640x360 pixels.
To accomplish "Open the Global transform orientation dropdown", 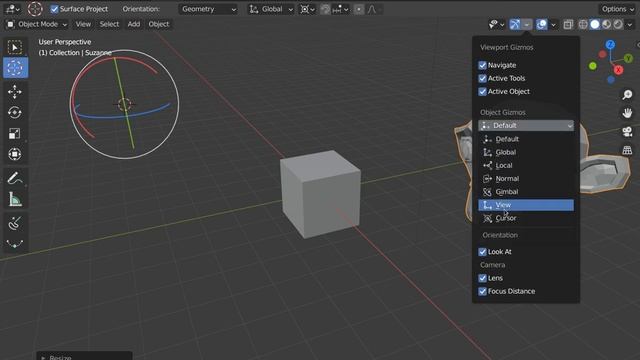I will [x=271, y=9].
